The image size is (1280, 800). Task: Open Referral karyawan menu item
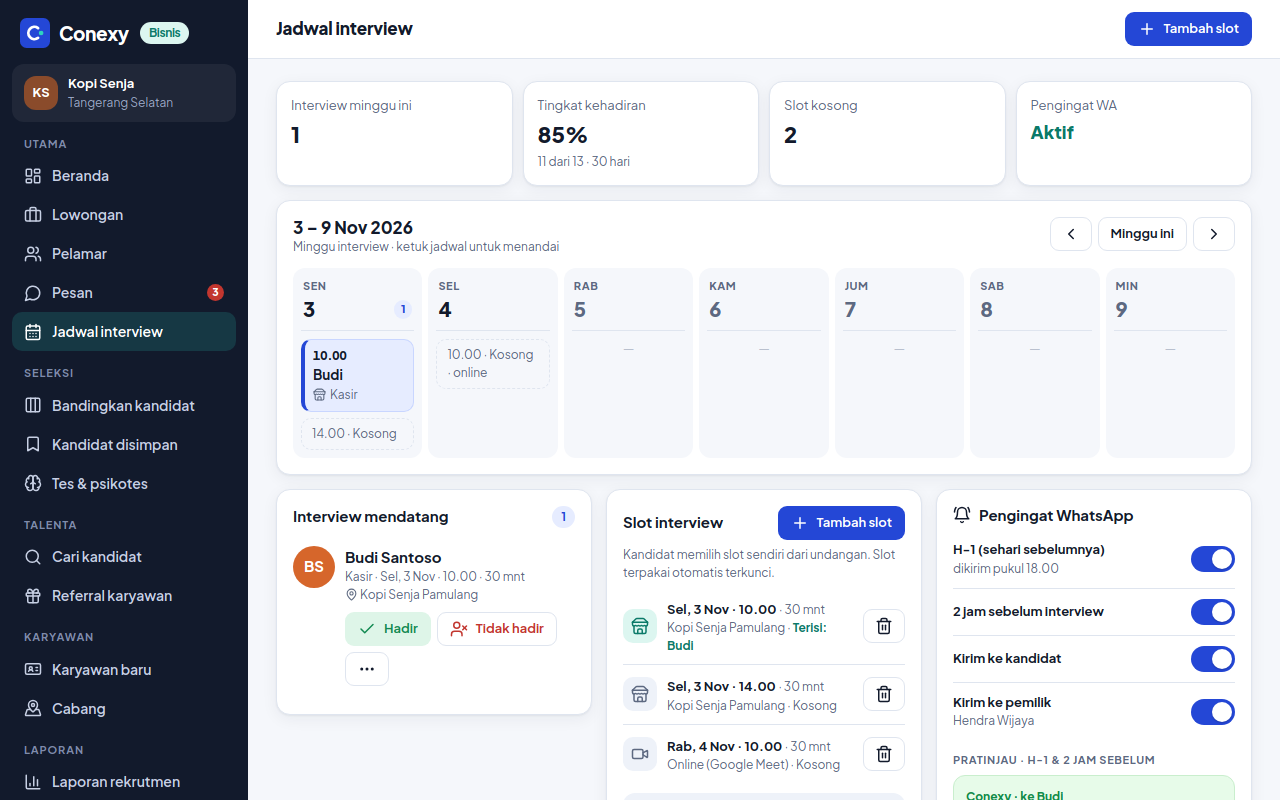[124, 596]
